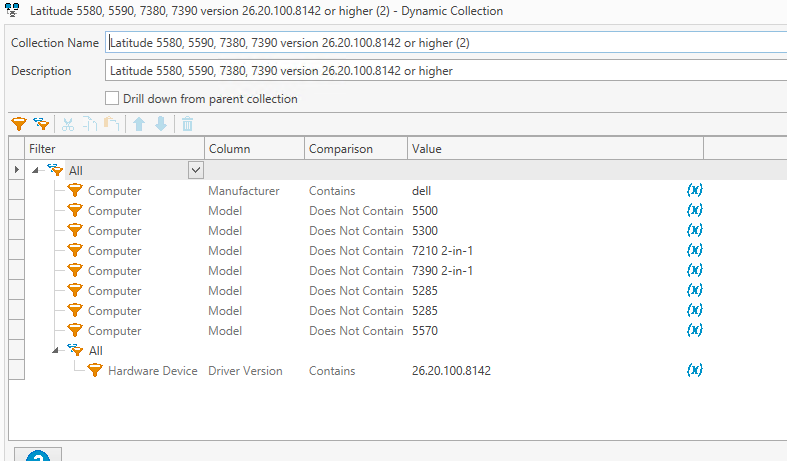787x461 pixels.
Task: Click the Comparison column header
Action: click(x=340, y=149)
